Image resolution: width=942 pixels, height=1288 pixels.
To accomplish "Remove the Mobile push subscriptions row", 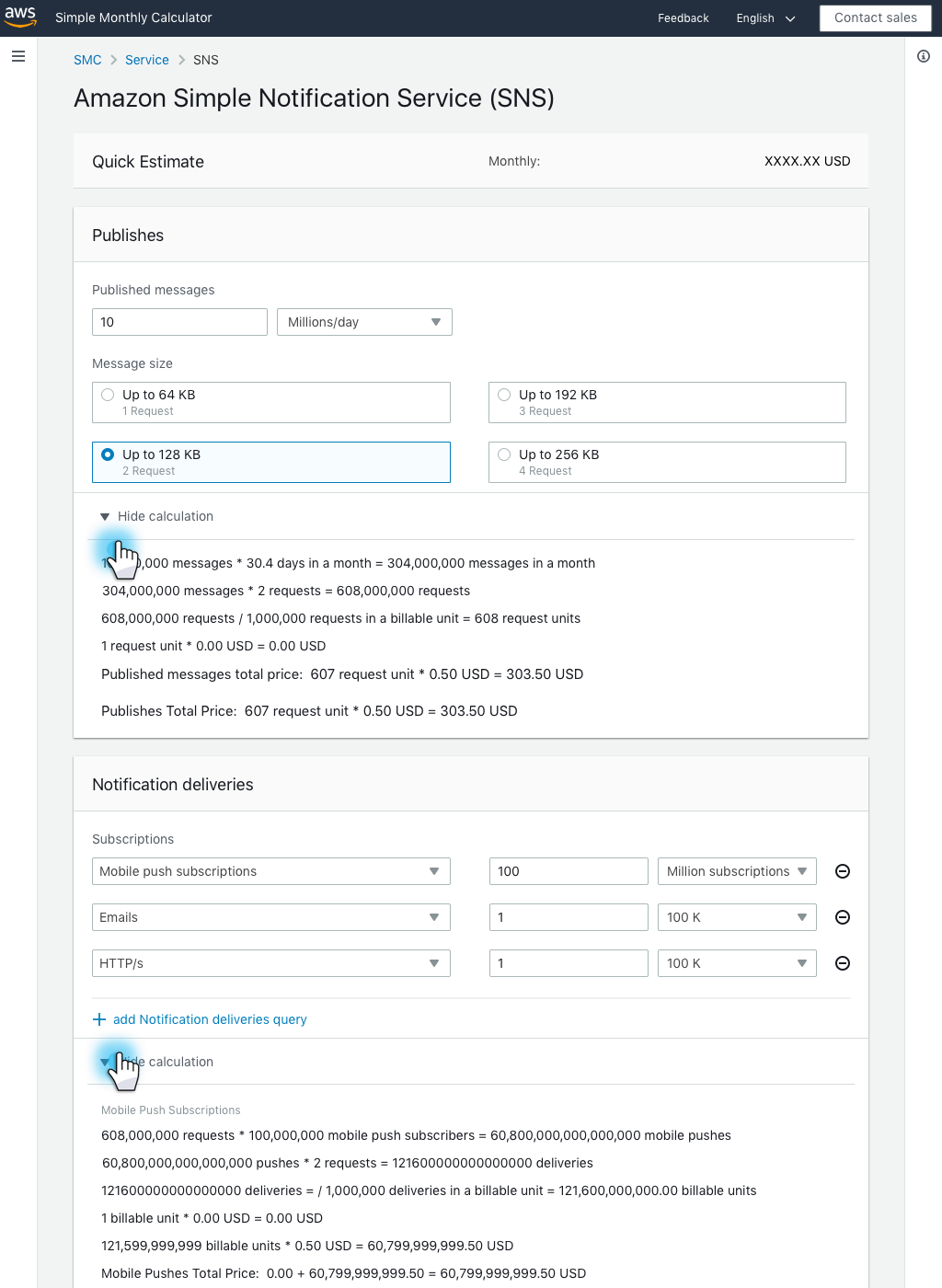I will pos(842,871).
